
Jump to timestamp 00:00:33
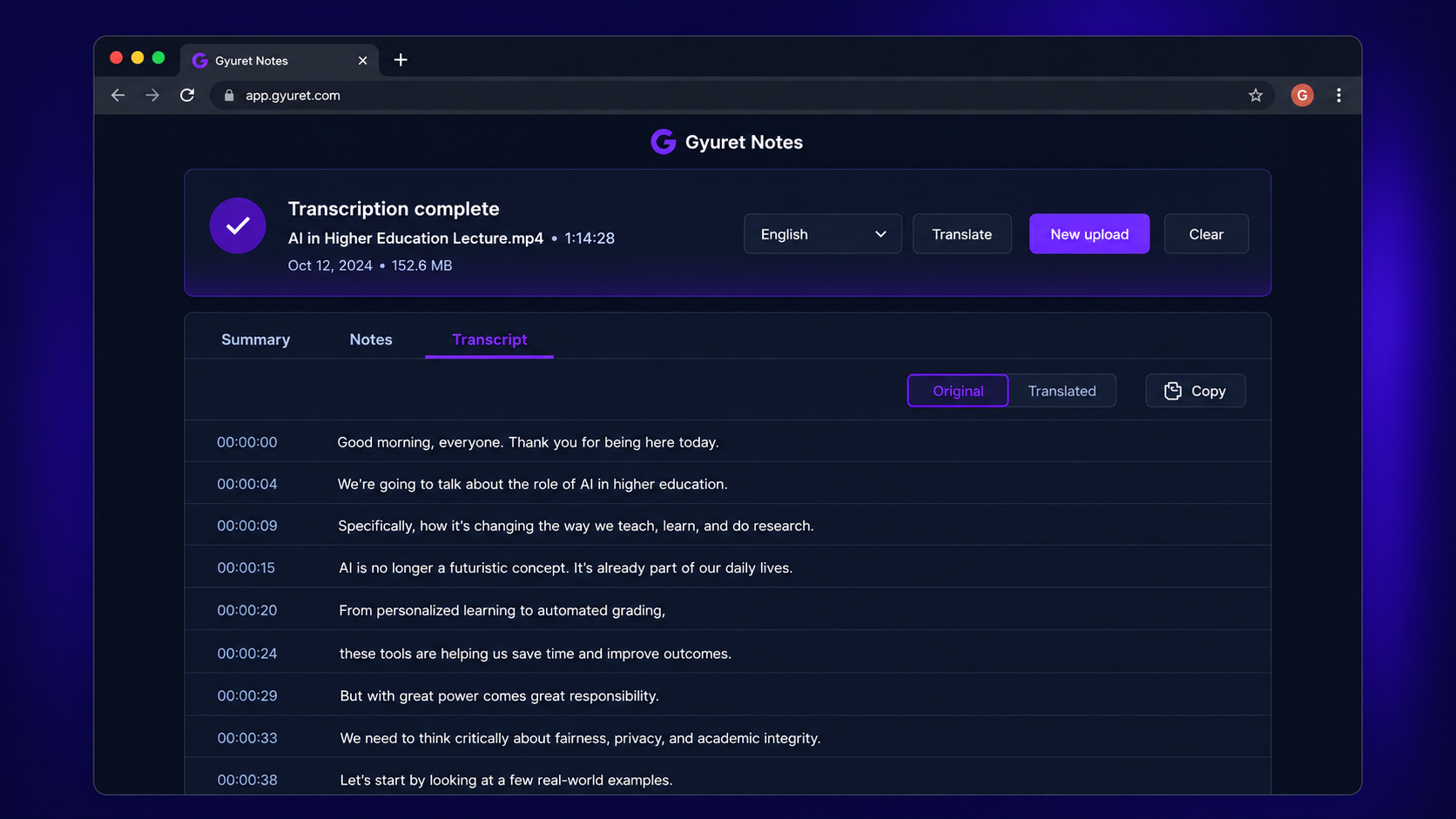tap(247, 738)
